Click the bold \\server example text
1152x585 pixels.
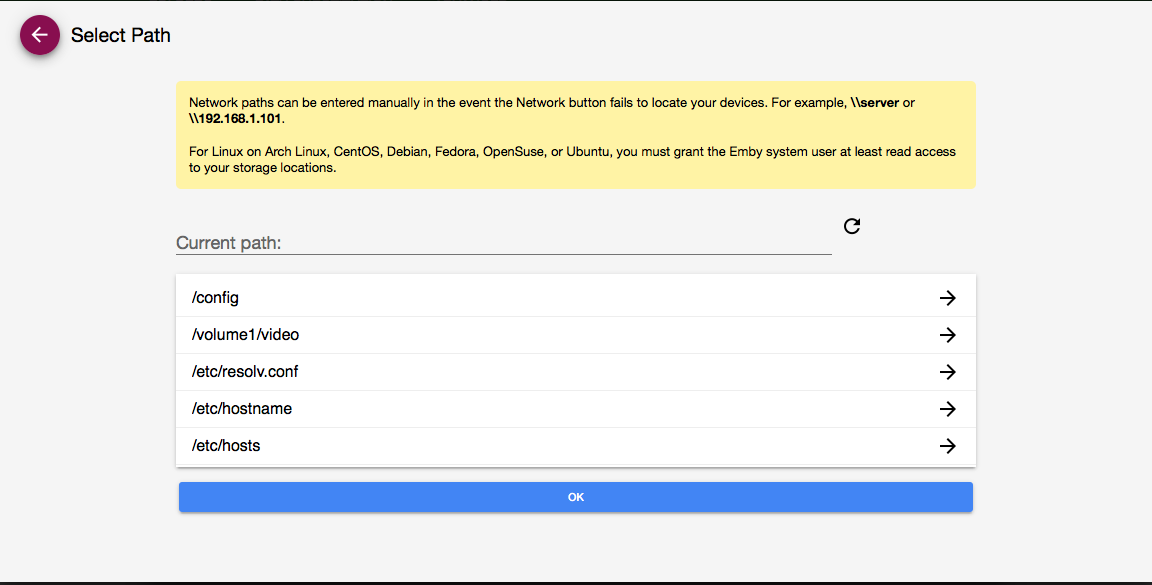875,103
